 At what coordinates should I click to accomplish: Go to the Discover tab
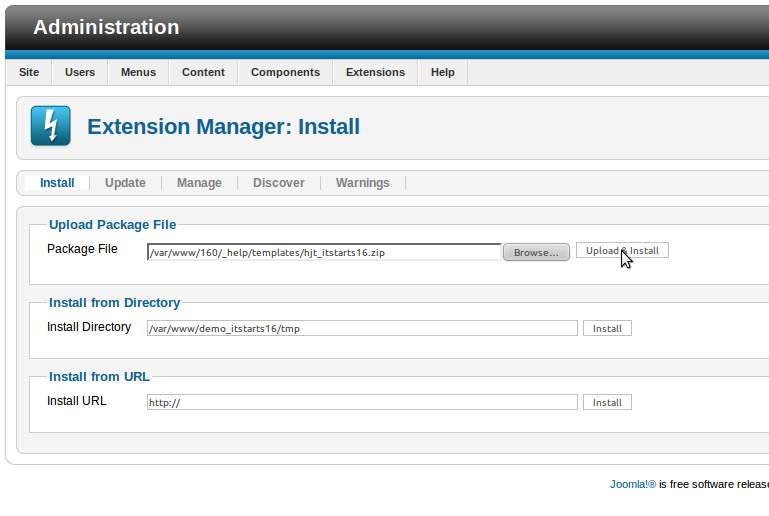tap(278, 183)
